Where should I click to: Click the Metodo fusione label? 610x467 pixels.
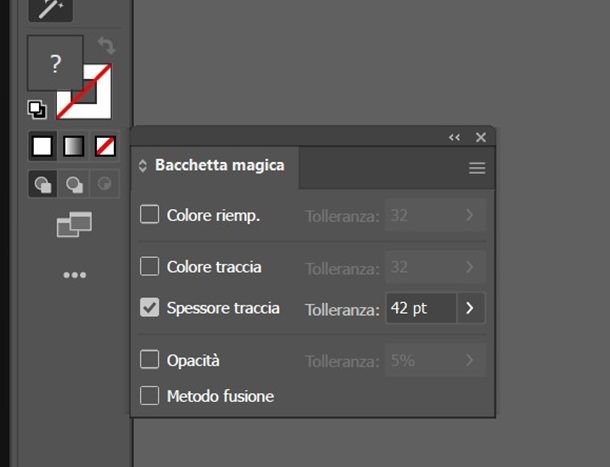coord(220,397)
